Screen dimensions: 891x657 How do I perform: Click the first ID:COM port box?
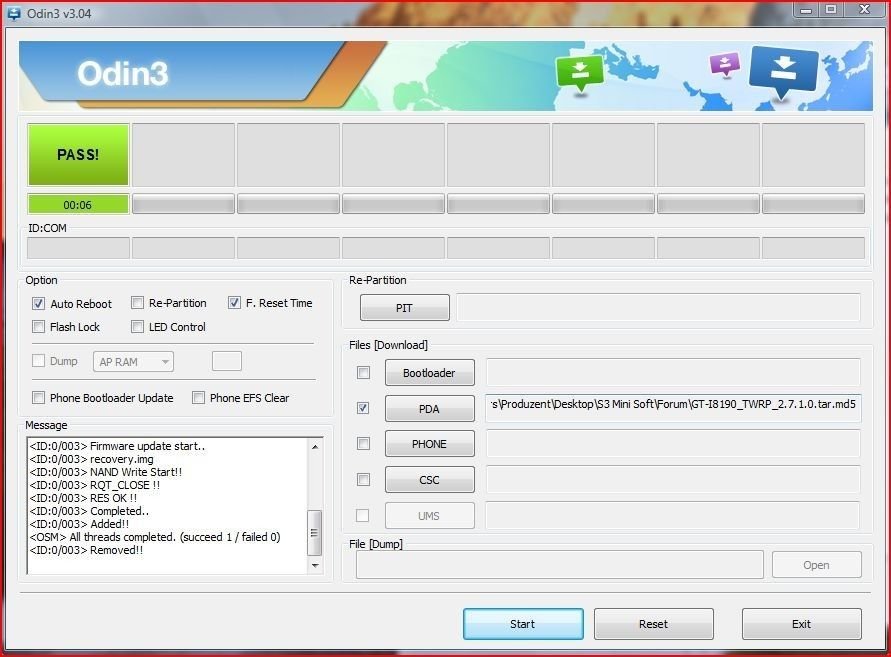coord(78,248)
